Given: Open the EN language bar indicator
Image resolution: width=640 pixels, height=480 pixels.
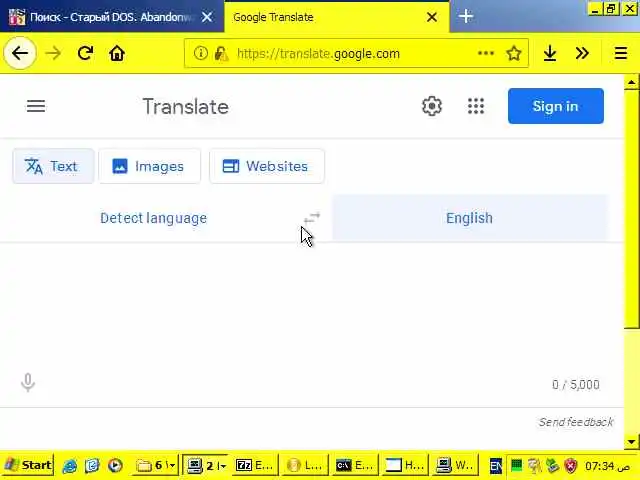Looking at the screenshot, I should coord(496,466).
